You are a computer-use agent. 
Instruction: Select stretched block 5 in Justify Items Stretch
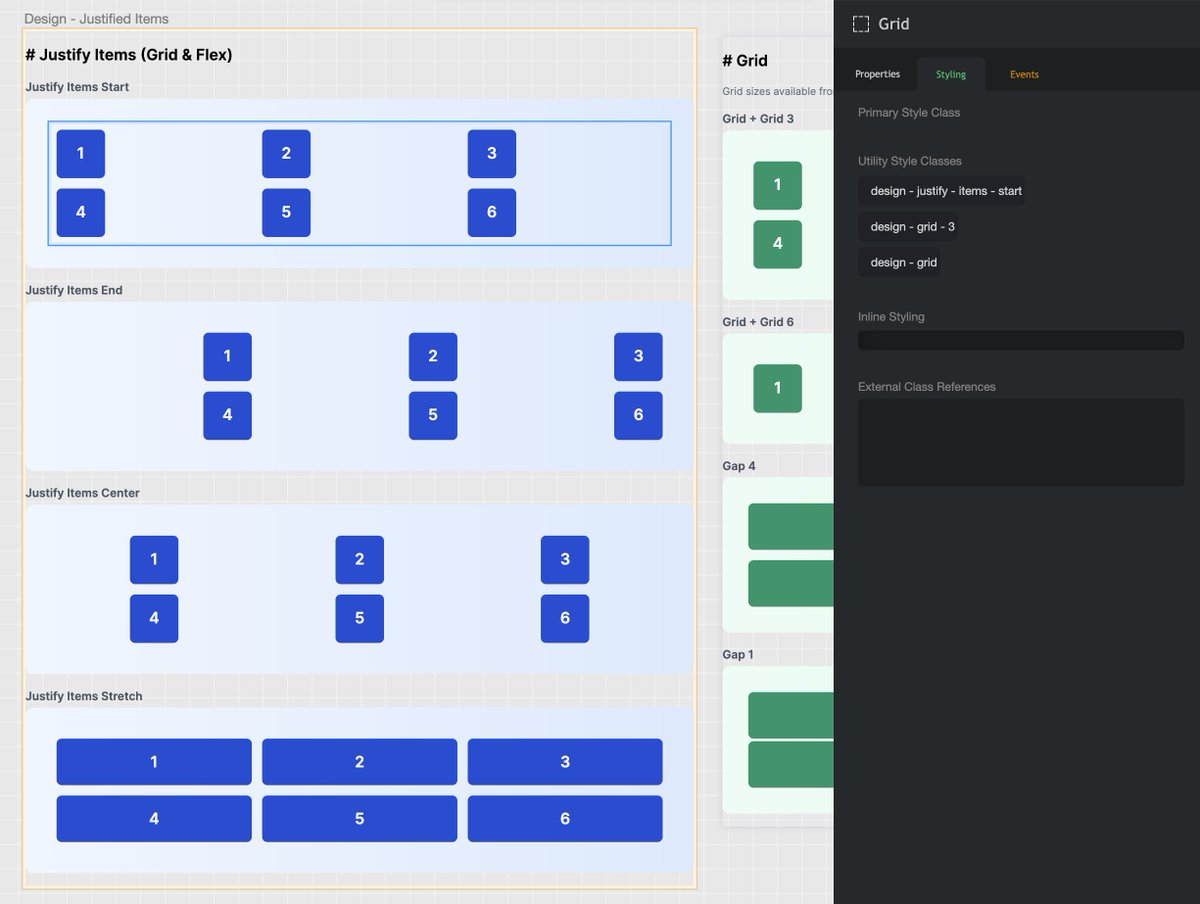coord(360,819)
